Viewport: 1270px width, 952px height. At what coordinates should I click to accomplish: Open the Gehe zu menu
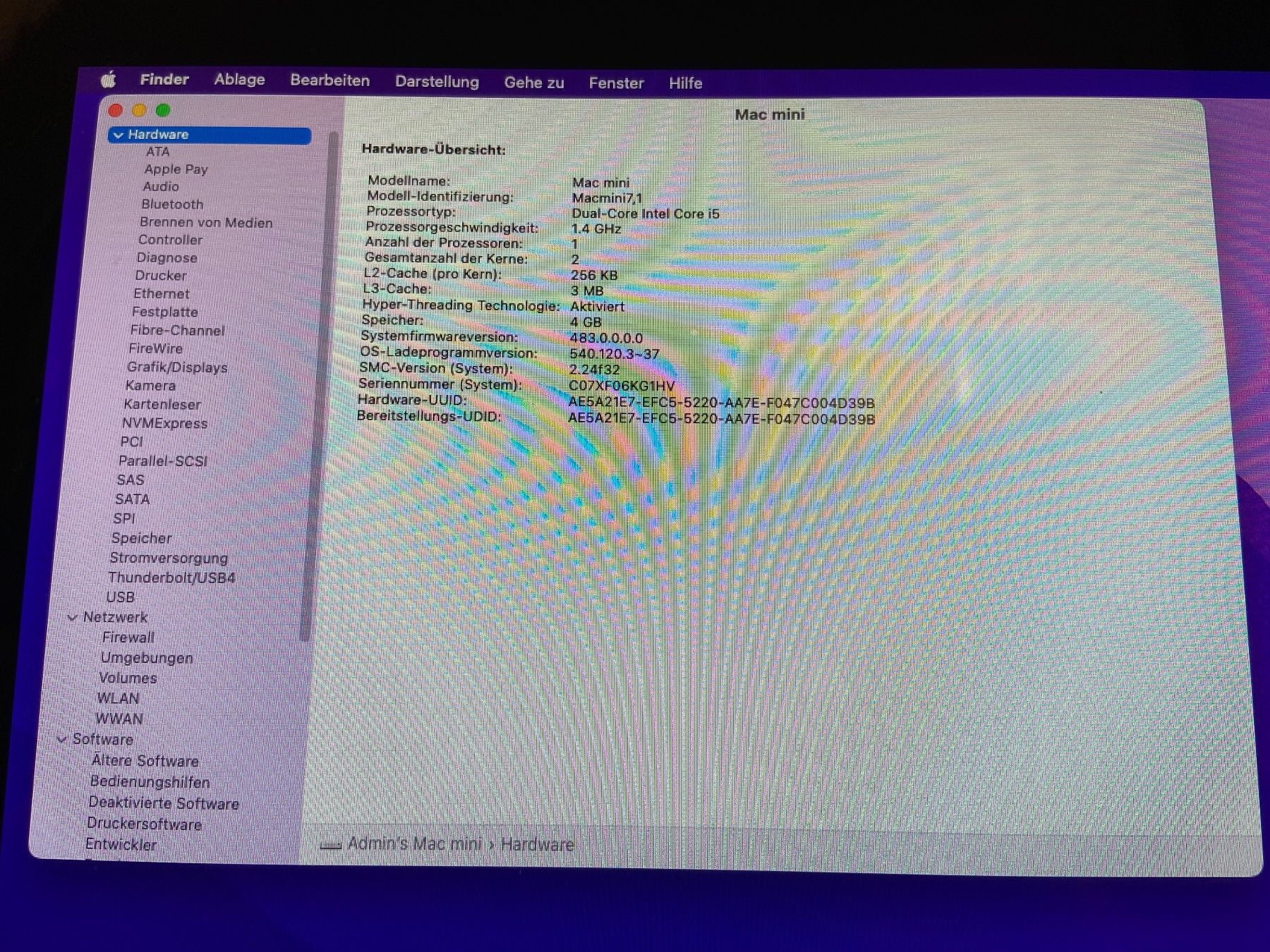tap(534, 83)
